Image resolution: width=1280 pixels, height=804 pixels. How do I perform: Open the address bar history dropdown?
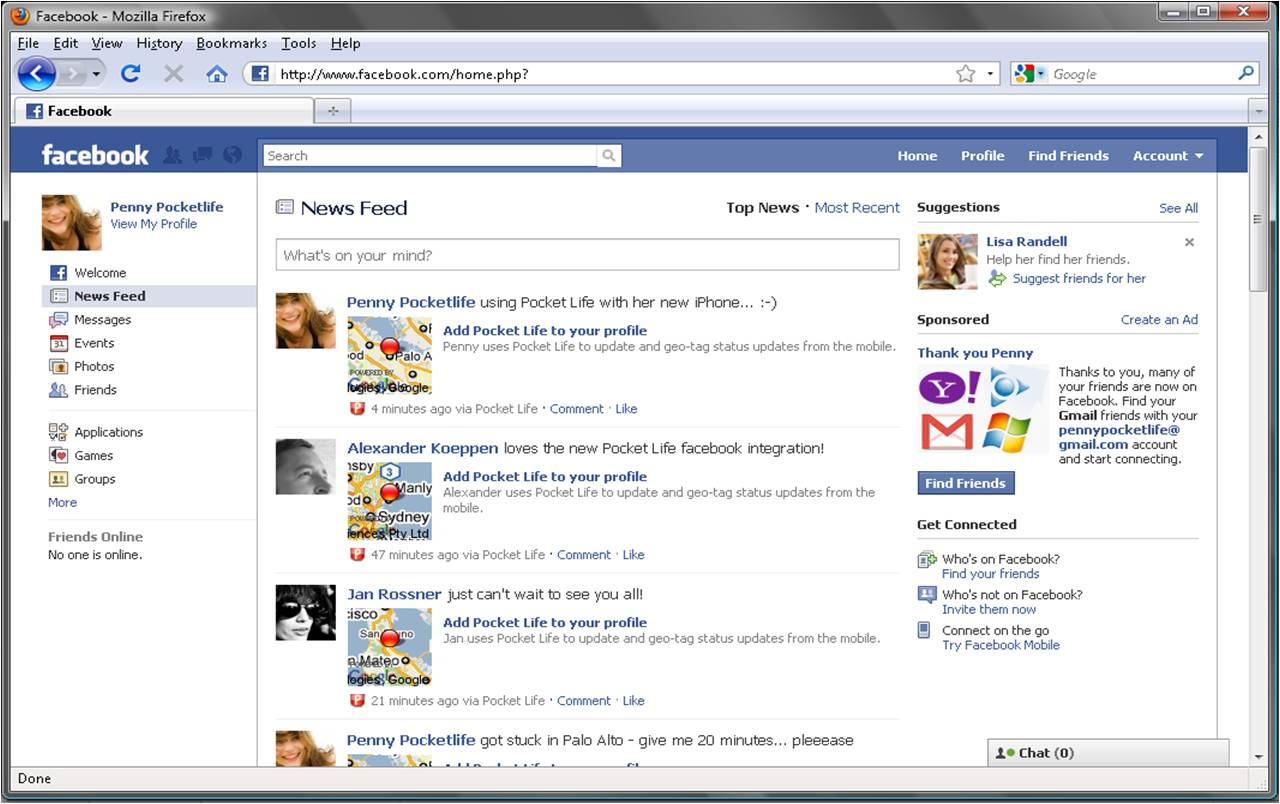point(991,73)
